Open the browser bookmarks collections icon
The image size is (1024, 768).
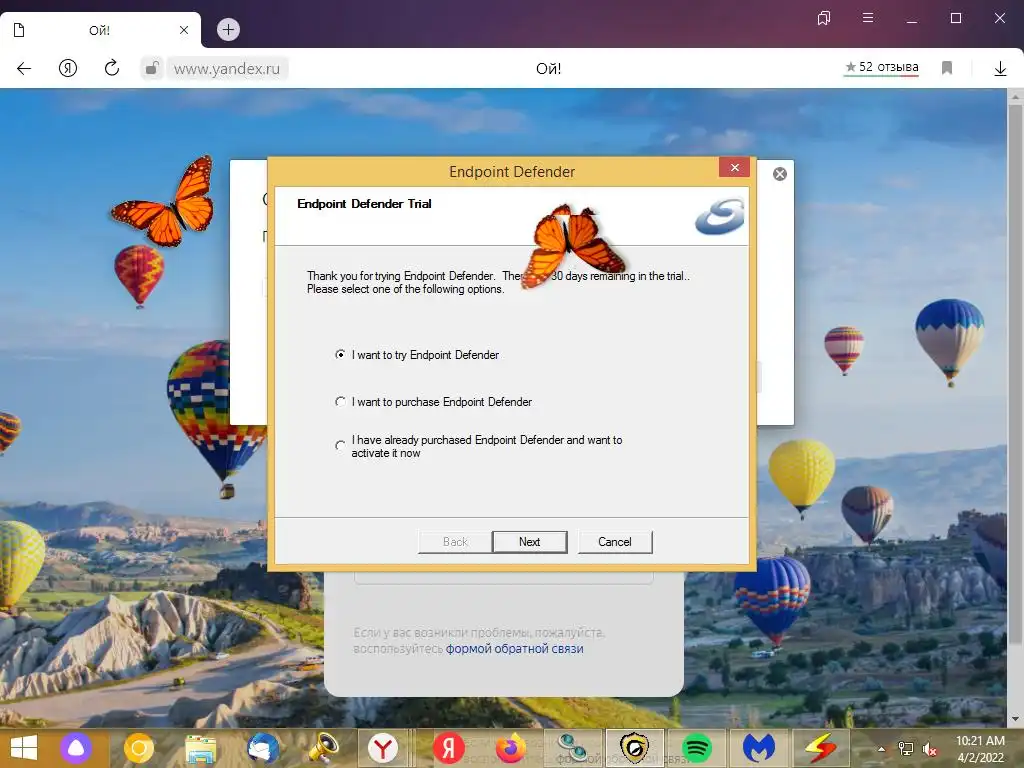pos(824,18)
